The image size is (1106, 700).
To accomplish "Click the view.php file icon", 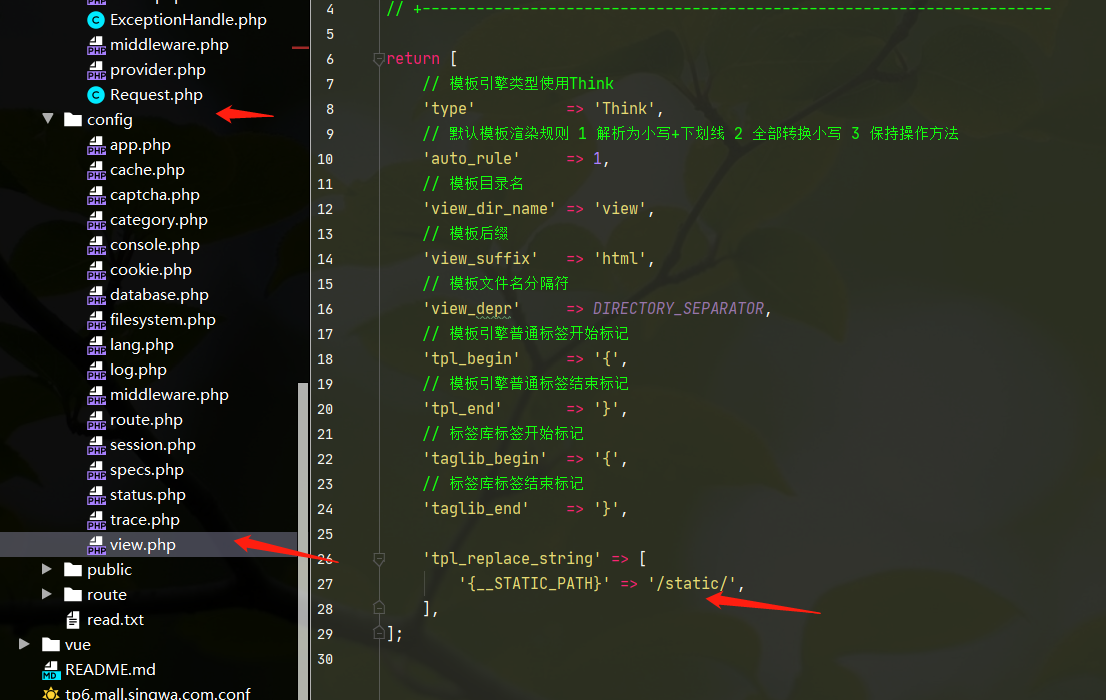I will pyautogui.click(x=96, y=545).
